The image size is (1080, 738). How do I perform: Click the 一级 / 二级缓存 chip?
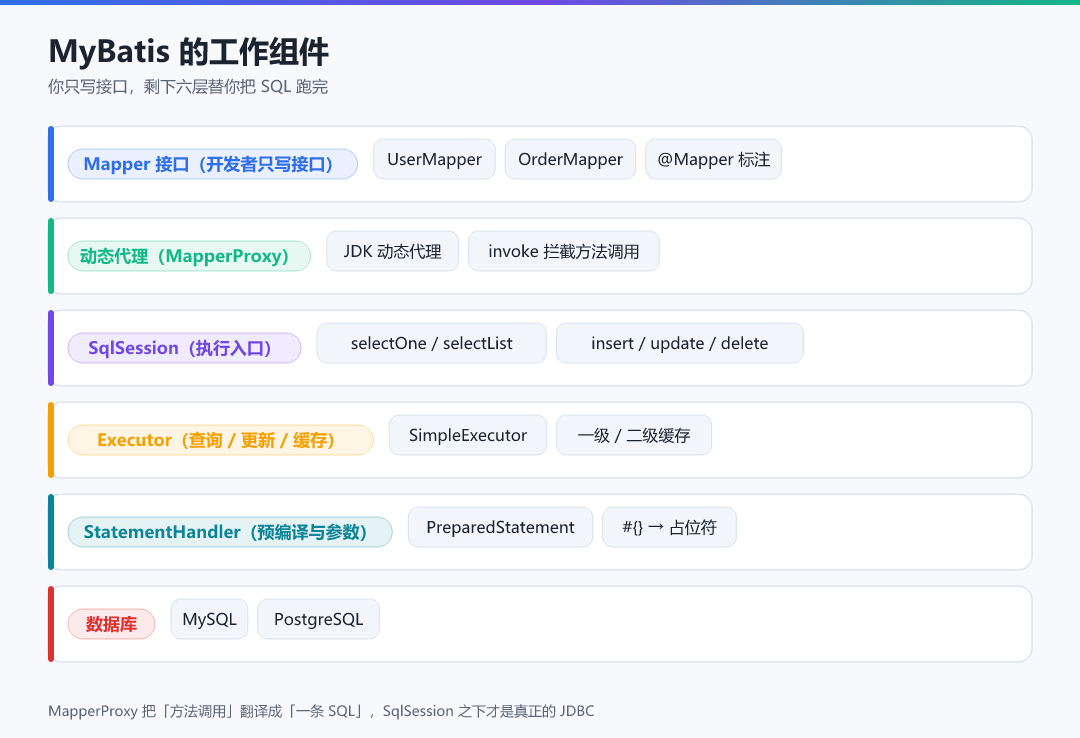coord(634,435)
